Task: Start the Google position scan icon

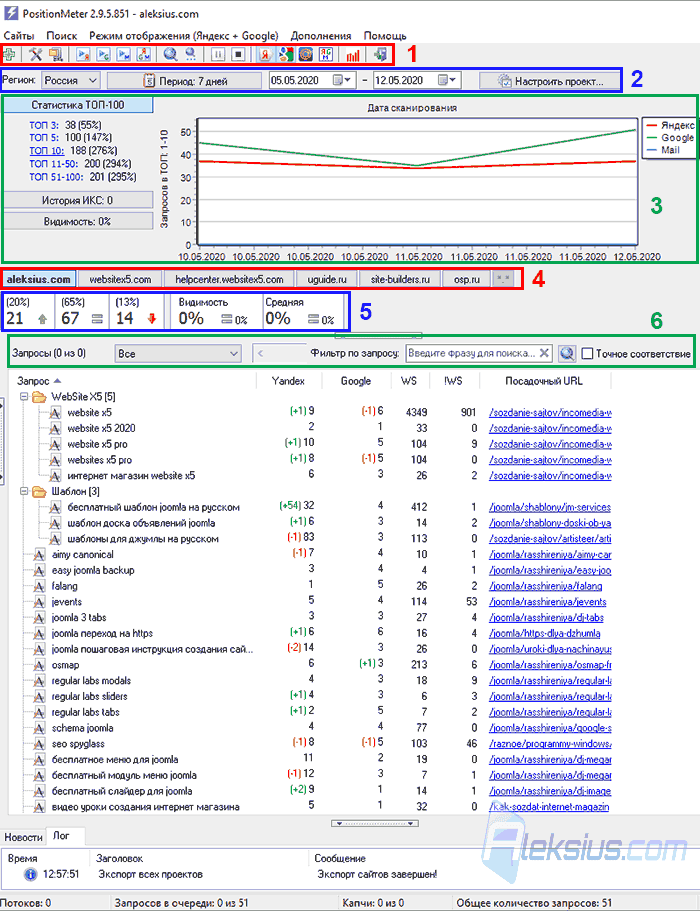Action: (x=103, y=55)
